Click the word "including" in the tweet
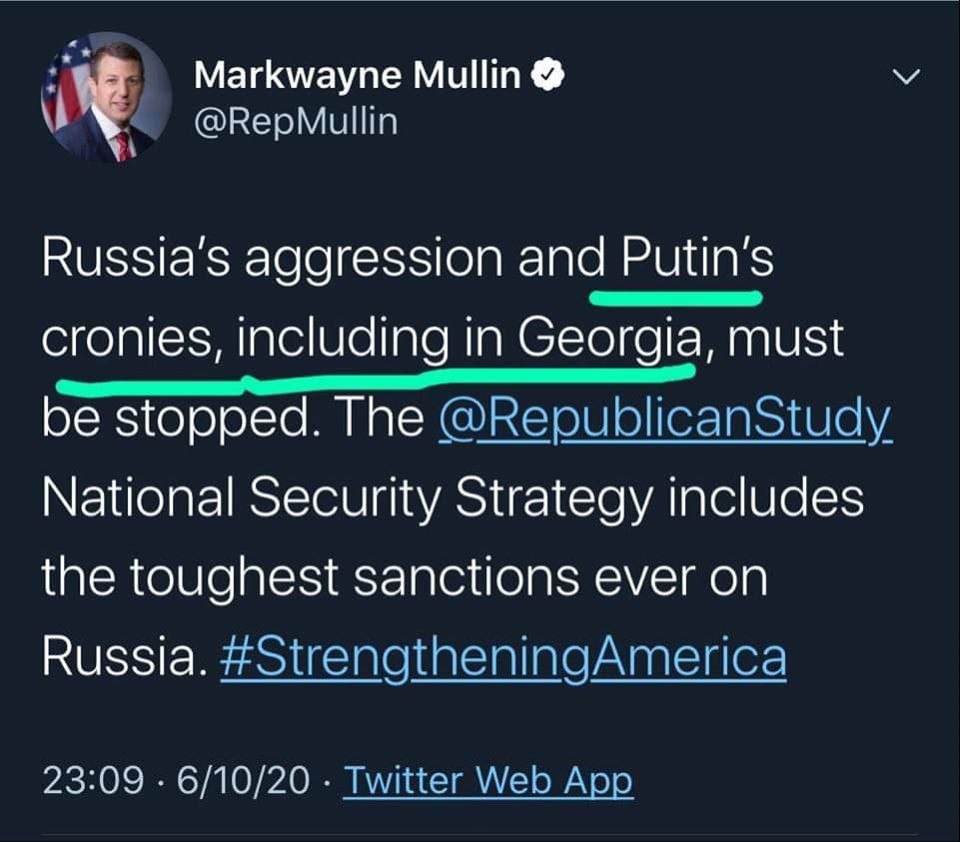The height and width of the screenshot is (842, 960). coord(343,340)
